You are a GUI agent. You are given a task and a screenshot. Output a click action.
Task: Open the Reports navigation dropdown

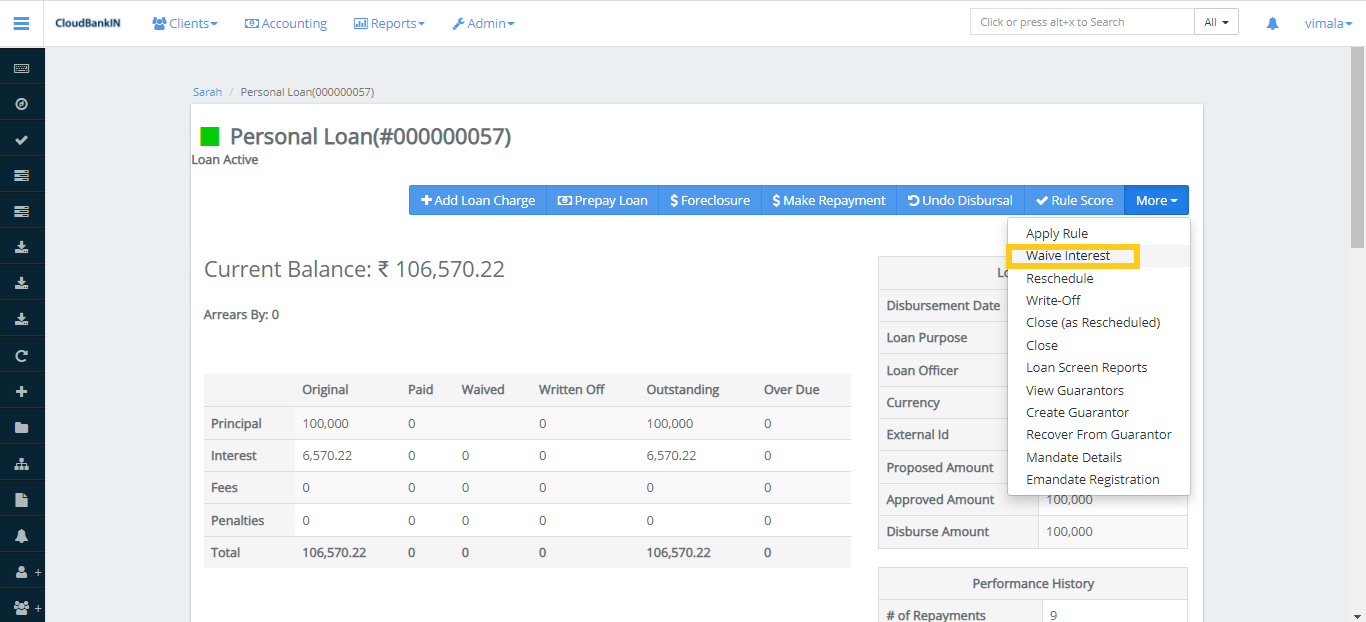(x=389, y=22)
